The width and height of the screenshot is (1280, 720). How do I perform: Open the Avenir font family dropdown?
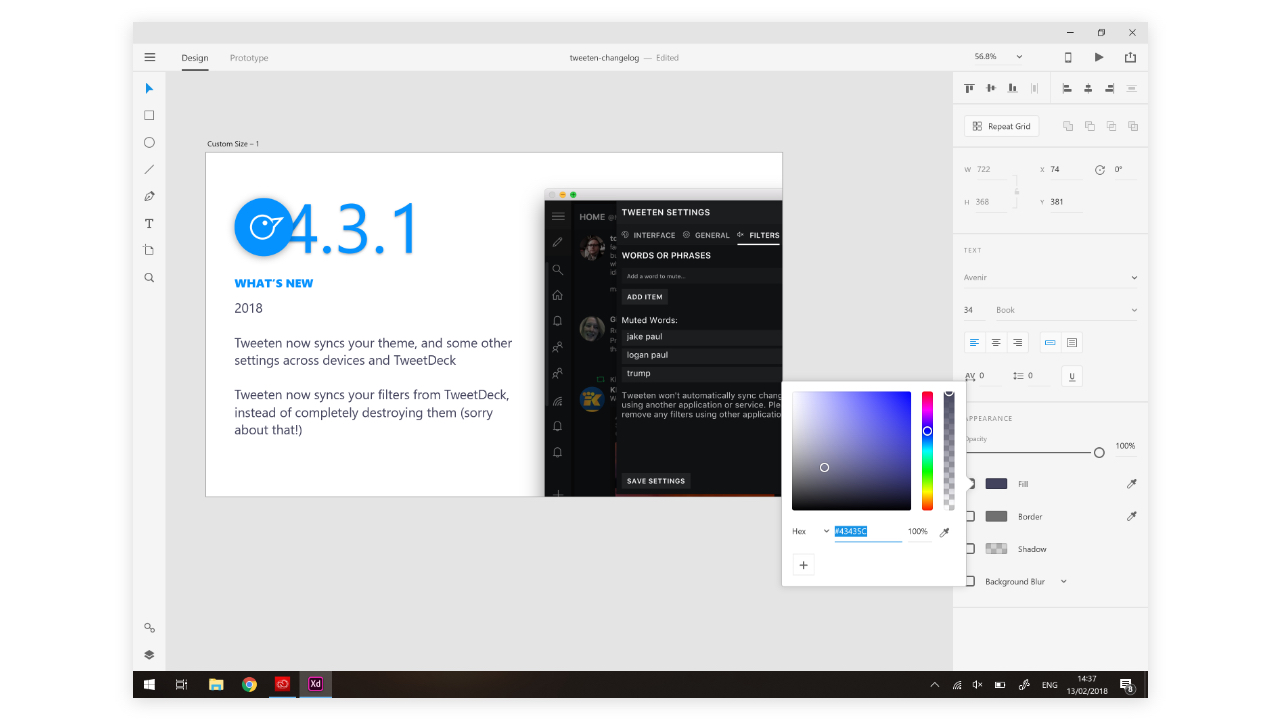1050,277
